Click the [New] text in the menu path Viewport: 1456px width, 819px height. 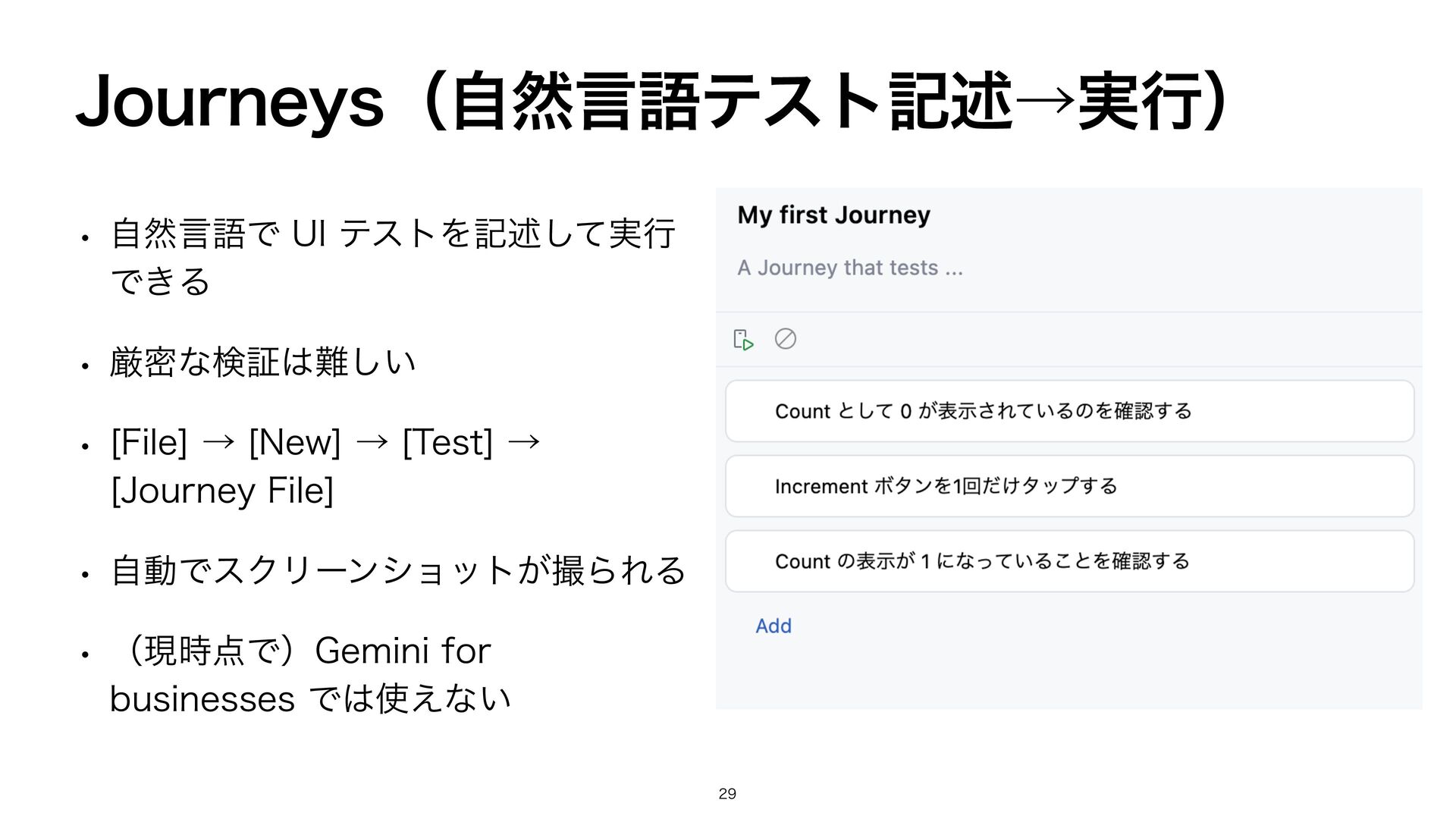[295, 442]
